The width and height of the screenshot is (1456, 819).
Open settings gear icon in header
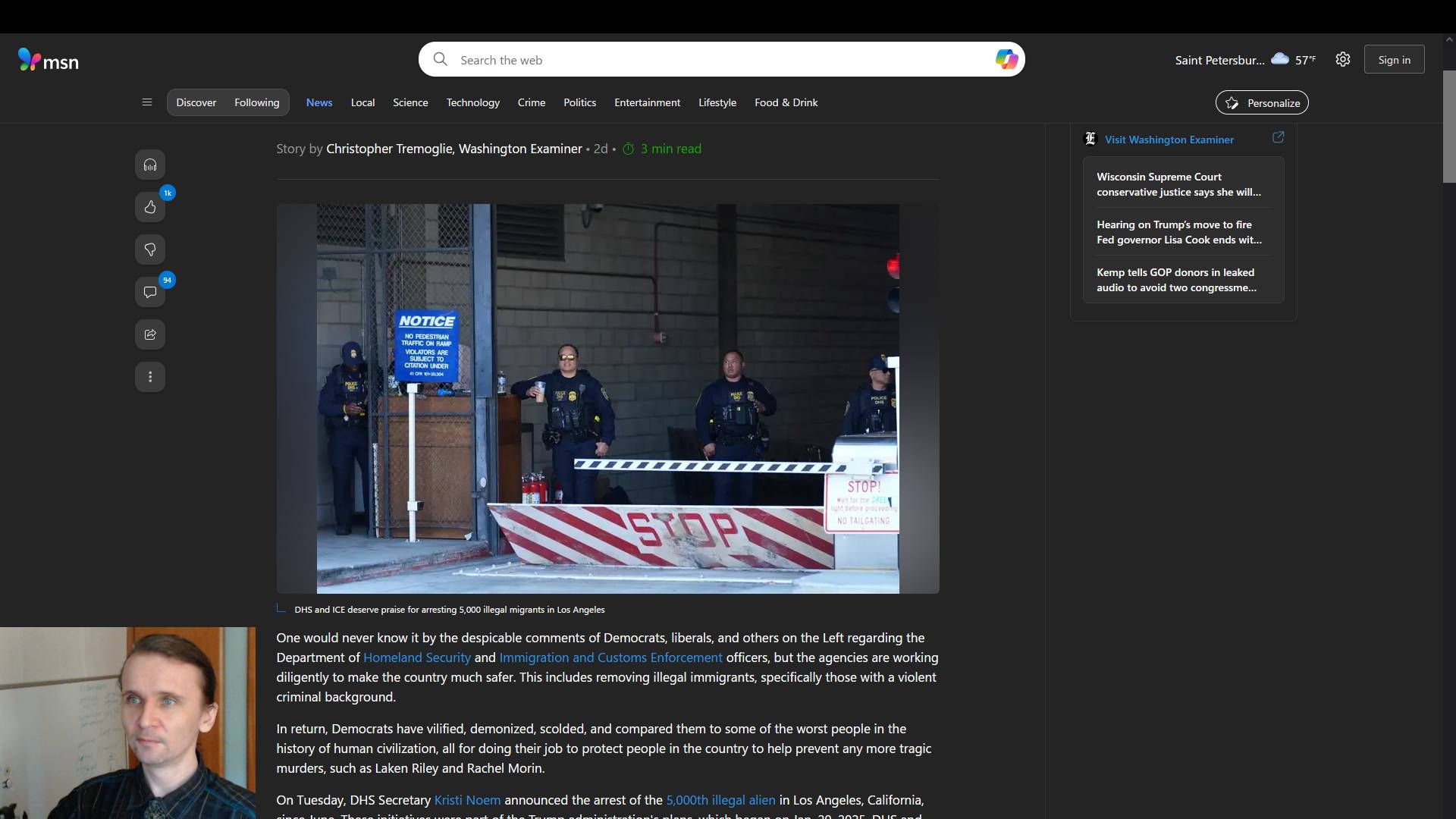[x=1343, y=59]
